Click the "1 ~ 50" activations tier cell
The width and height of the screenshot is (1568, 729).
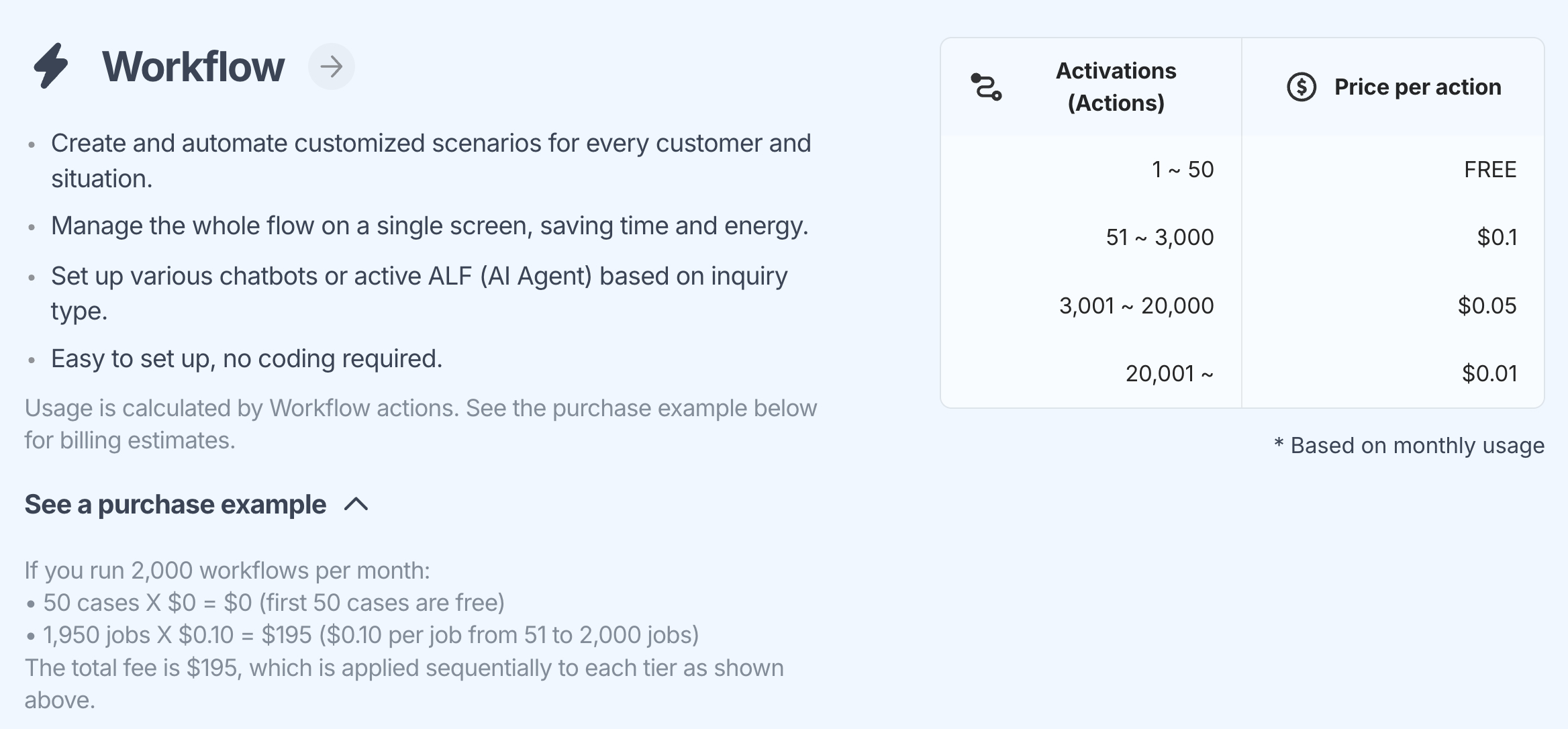(x=1183, y=169)
